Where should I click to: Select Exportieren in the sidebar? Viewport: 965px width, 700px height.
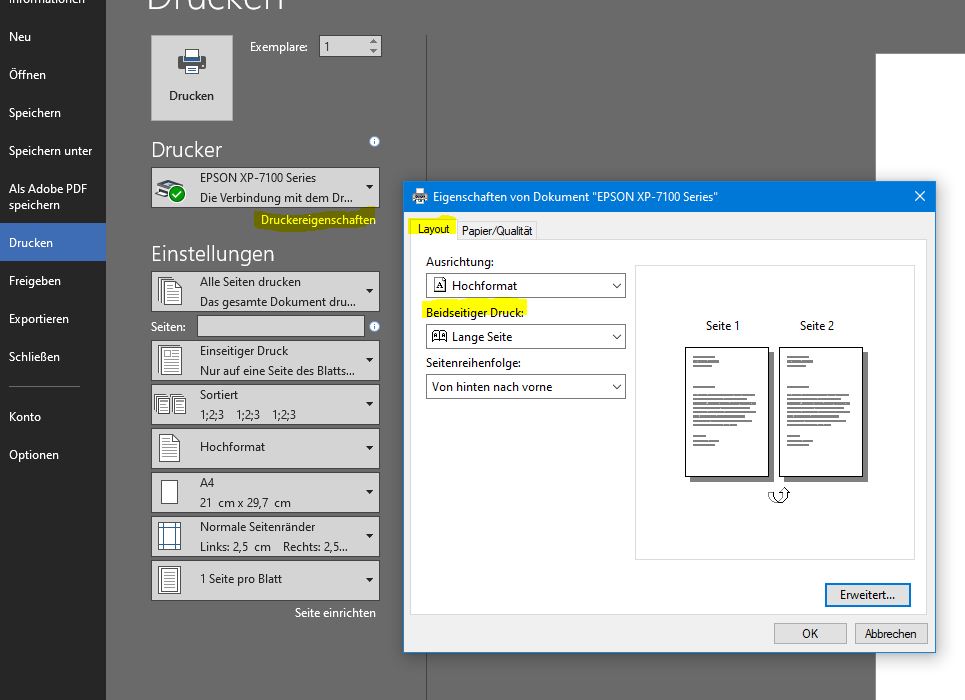(53, 319)
